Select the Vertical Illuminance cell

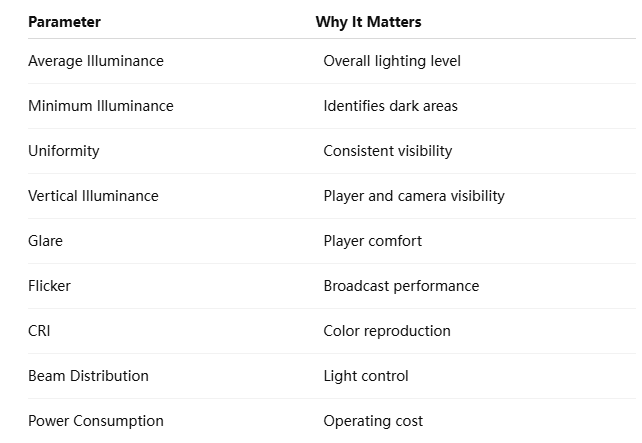pos(93,196)
